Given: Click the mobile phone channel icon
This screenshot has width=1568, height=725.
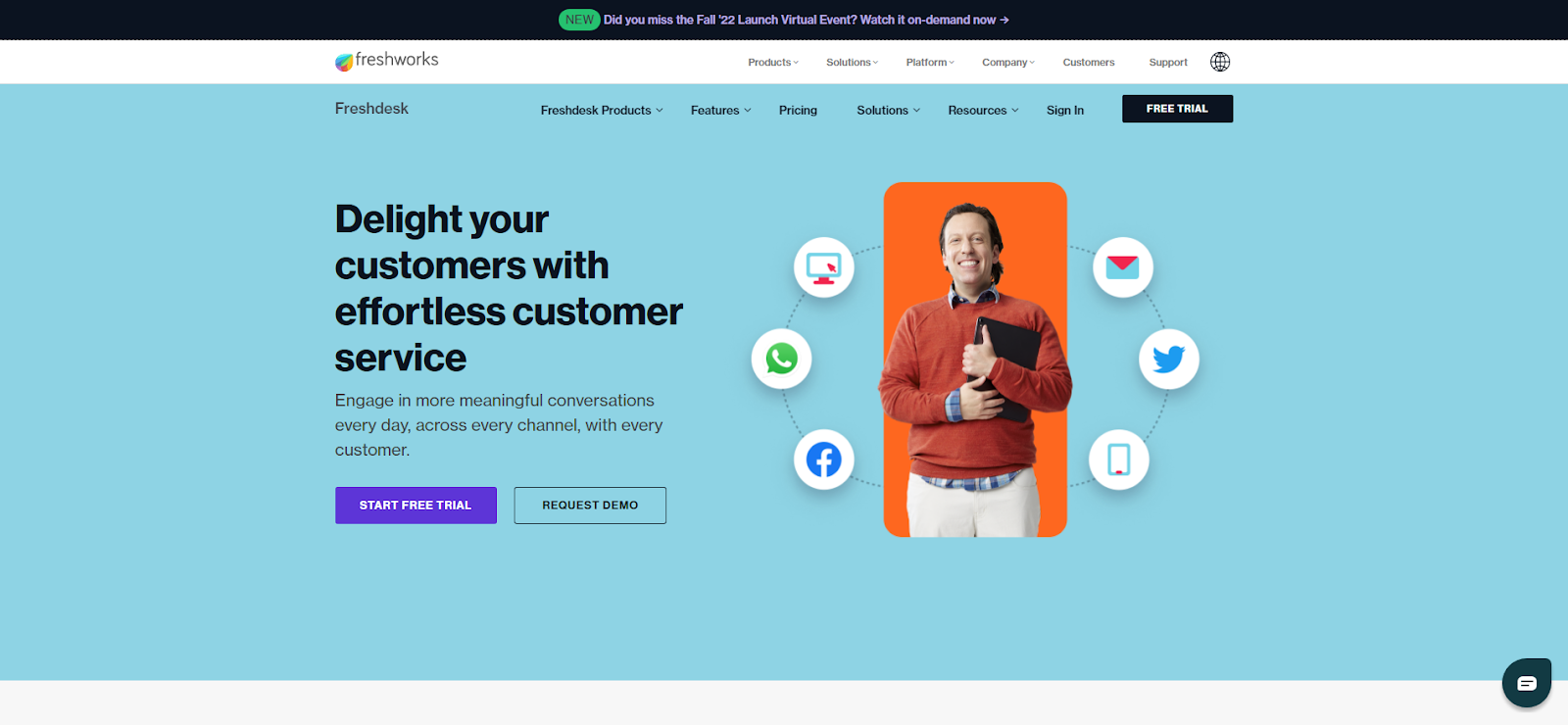Looking at the screenshot, I should [1118, 459].
